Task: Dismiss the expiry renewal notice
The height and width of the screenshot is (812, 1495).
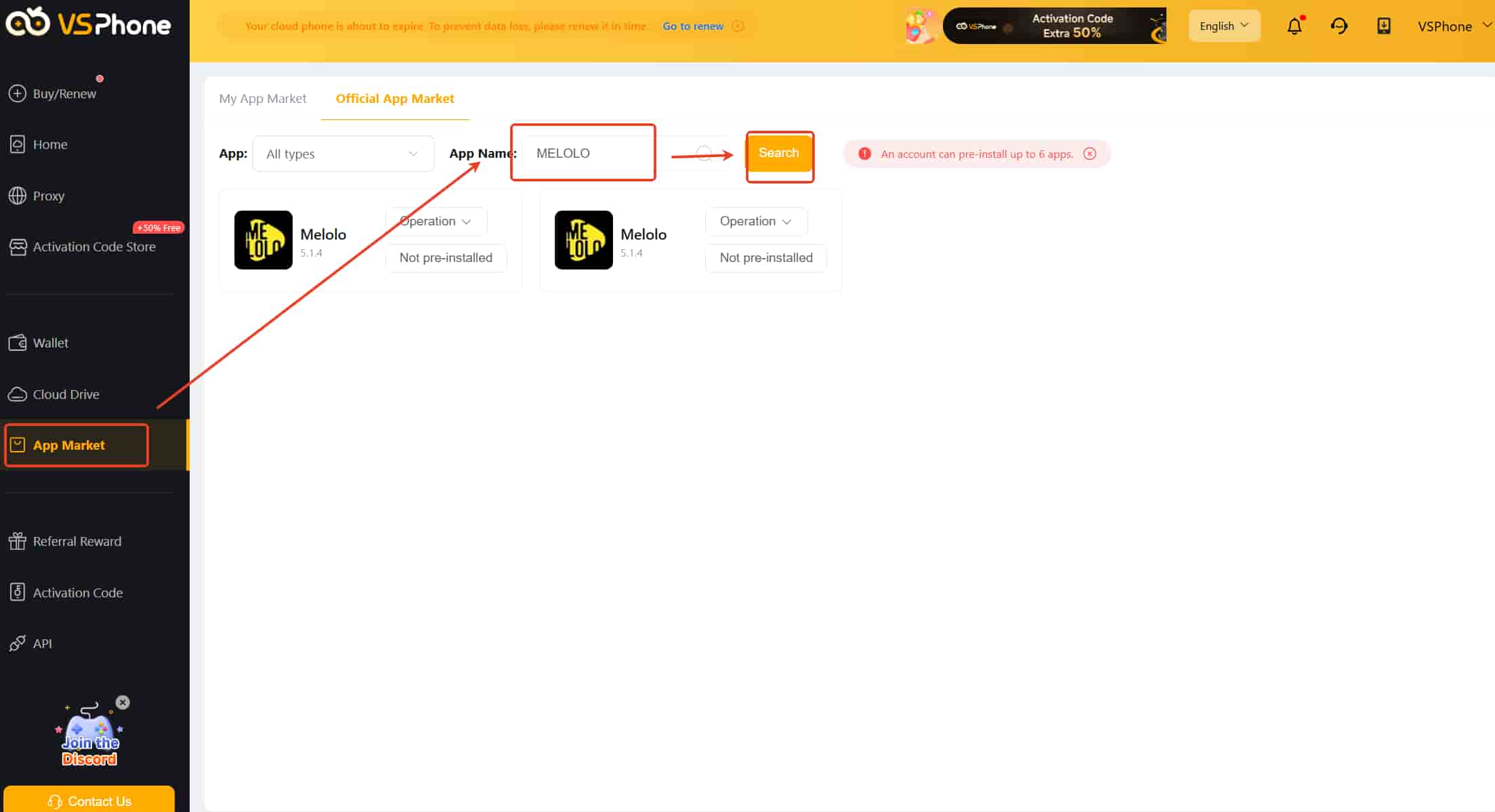Action: click(738, 26)
